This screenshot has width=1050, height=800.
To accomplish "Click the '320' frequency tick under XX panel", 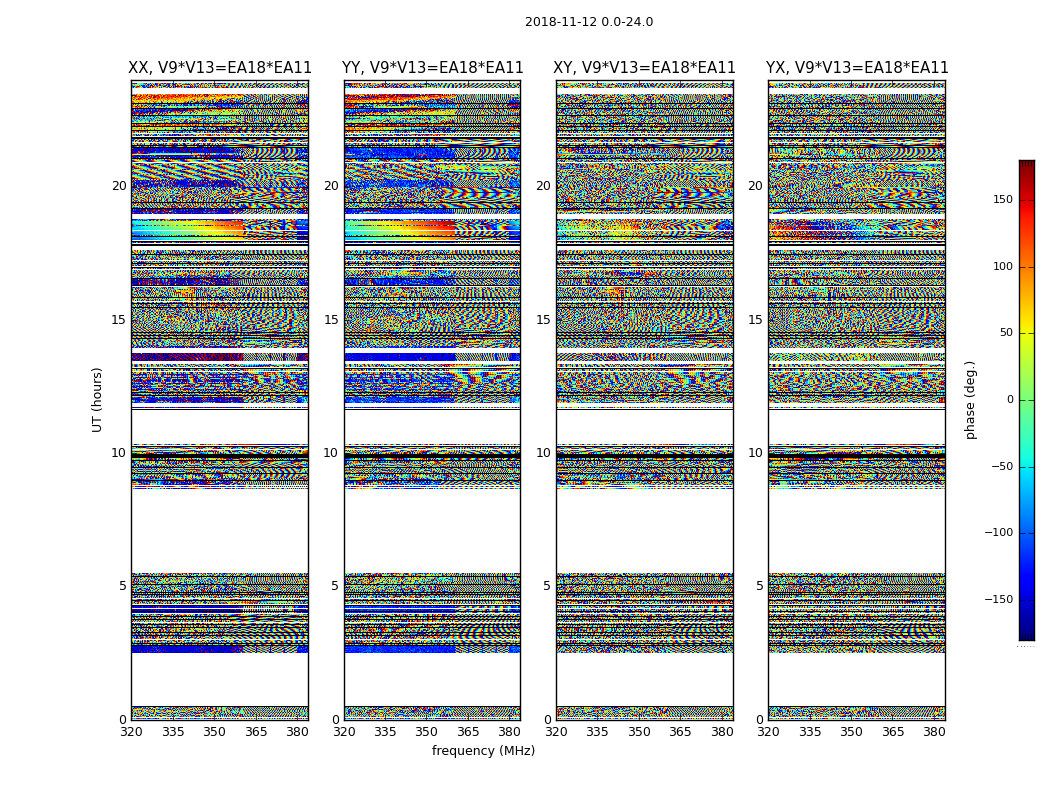I will click(131, 732).
